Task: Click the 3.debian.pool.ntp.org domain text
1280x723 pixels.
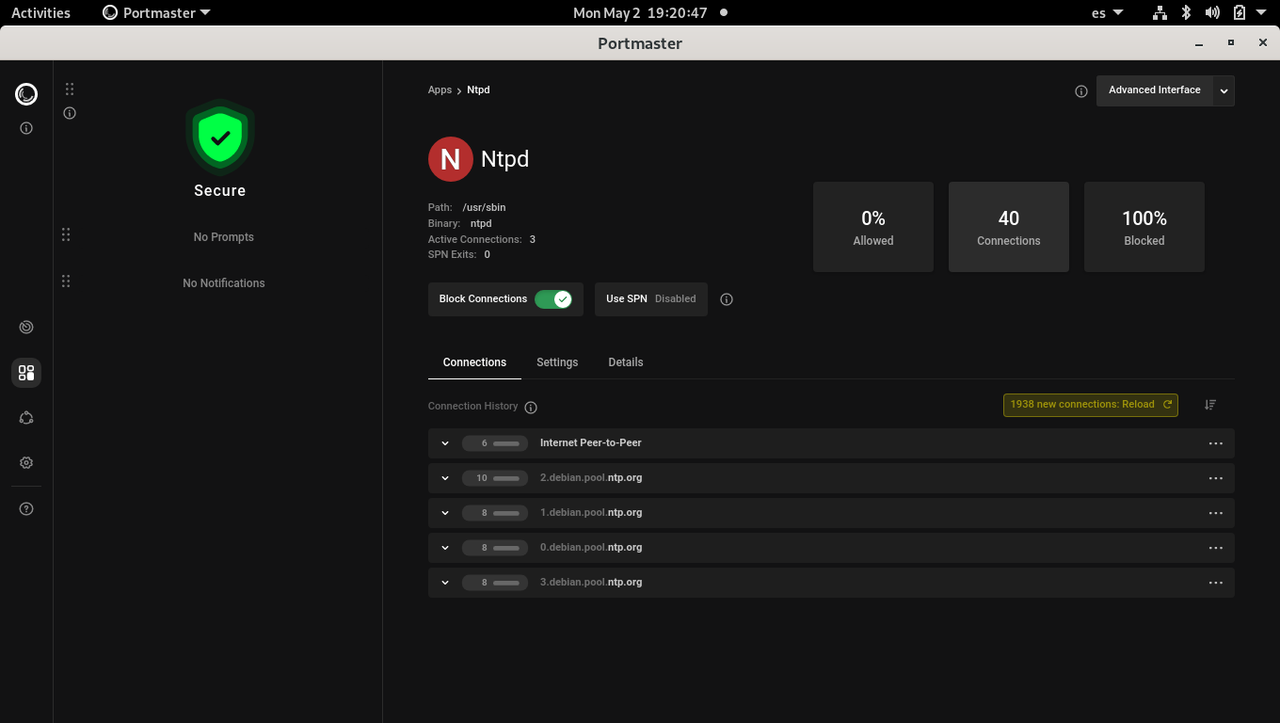Action: 591,583
